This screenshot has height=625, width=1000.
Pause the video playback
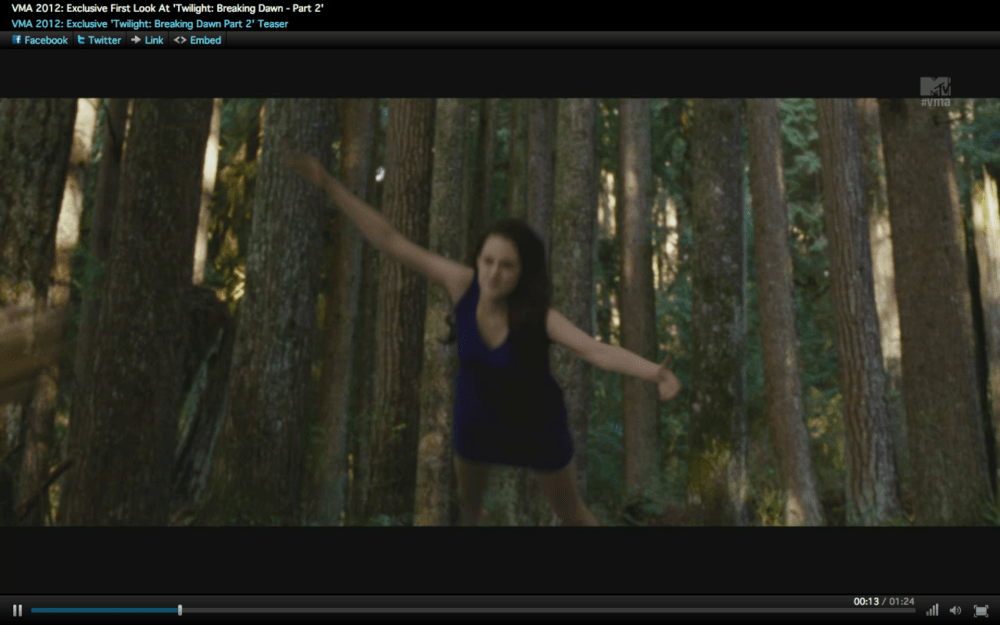[17, 610]
